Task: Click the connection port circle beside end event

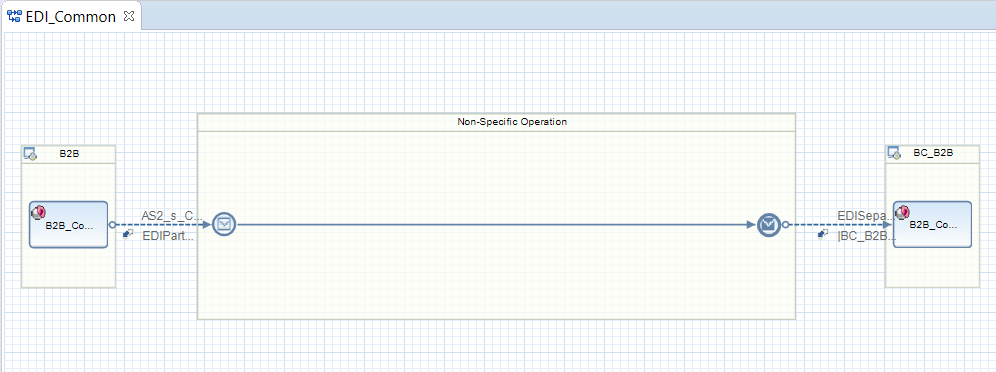Action: (785, 224)
